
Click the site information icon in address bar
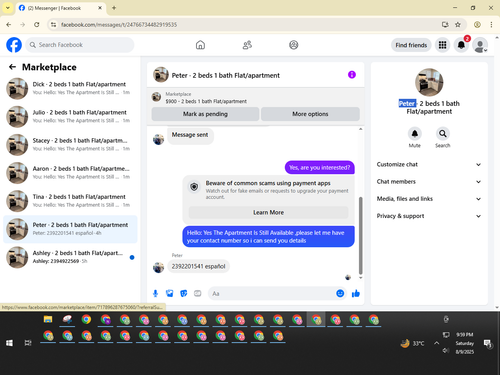(53, 24)
